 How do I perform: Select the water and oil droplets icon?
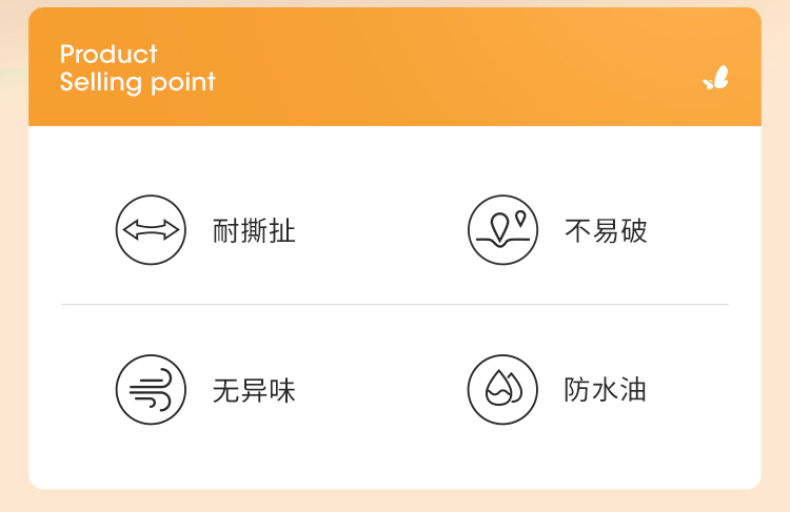click(x=502, y=390)
